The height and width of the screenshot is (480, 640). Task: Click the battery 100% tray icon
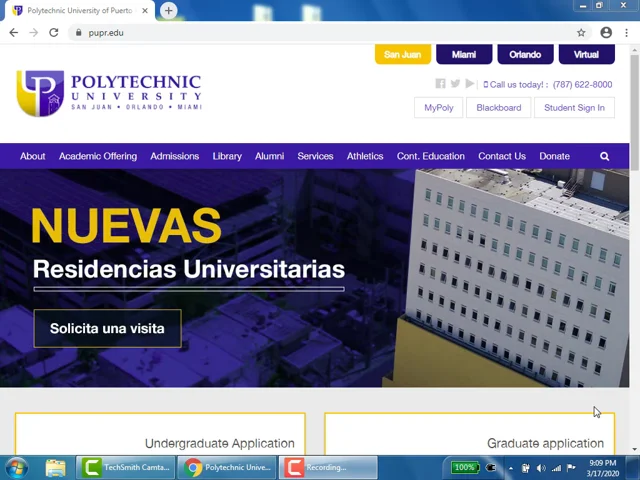pyautogui.click(x=464, y=467)
